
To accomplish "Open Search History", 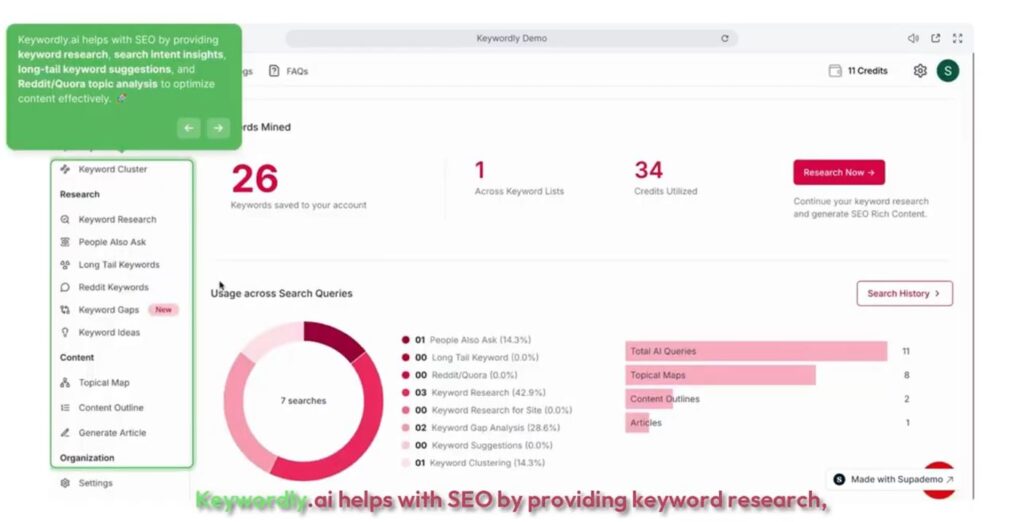I will coord(904,293).
